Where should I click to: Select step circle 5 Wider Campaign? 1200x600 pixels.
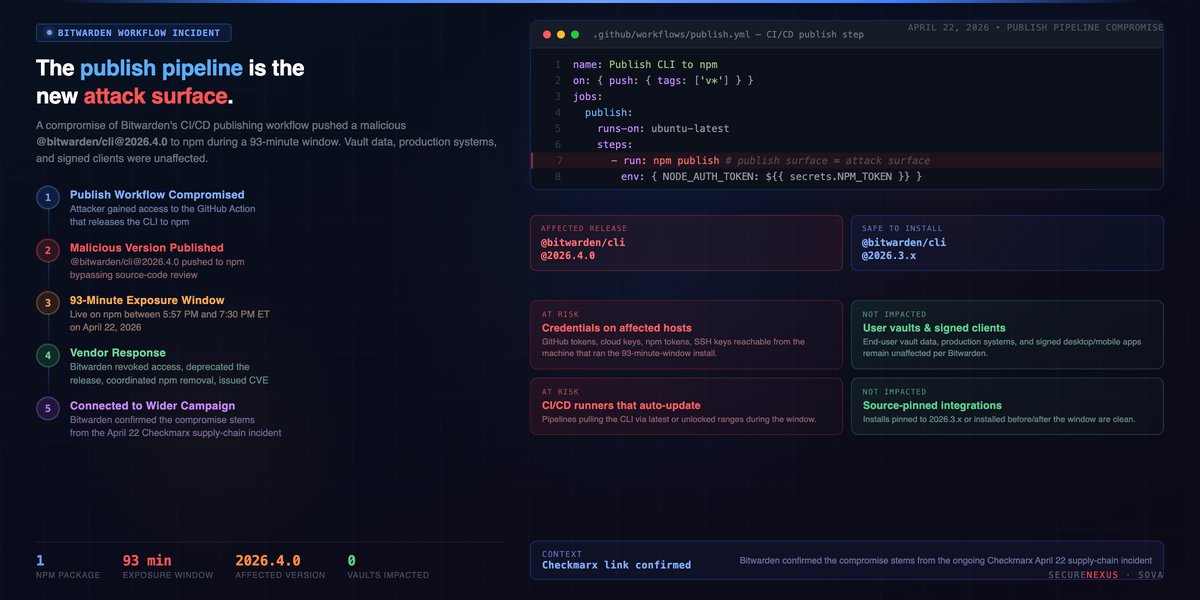click(x=47, y=408)
